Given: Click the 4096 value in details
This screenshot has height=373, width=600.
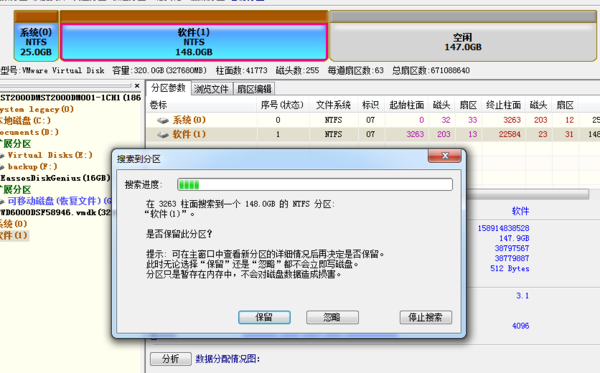Looking at the screenshot, I should (520, 326).
